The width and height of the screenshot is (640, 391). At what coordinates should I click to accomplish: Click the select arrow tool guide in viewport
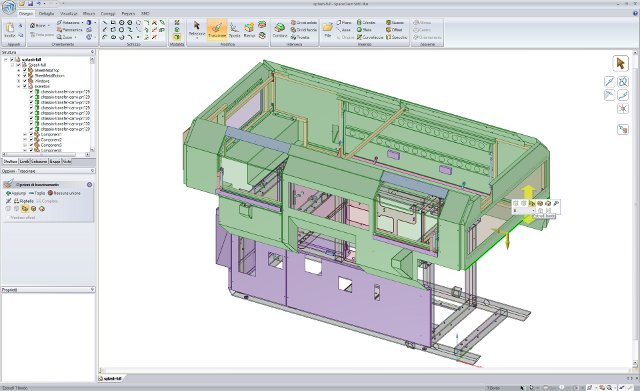pos(620,64)
